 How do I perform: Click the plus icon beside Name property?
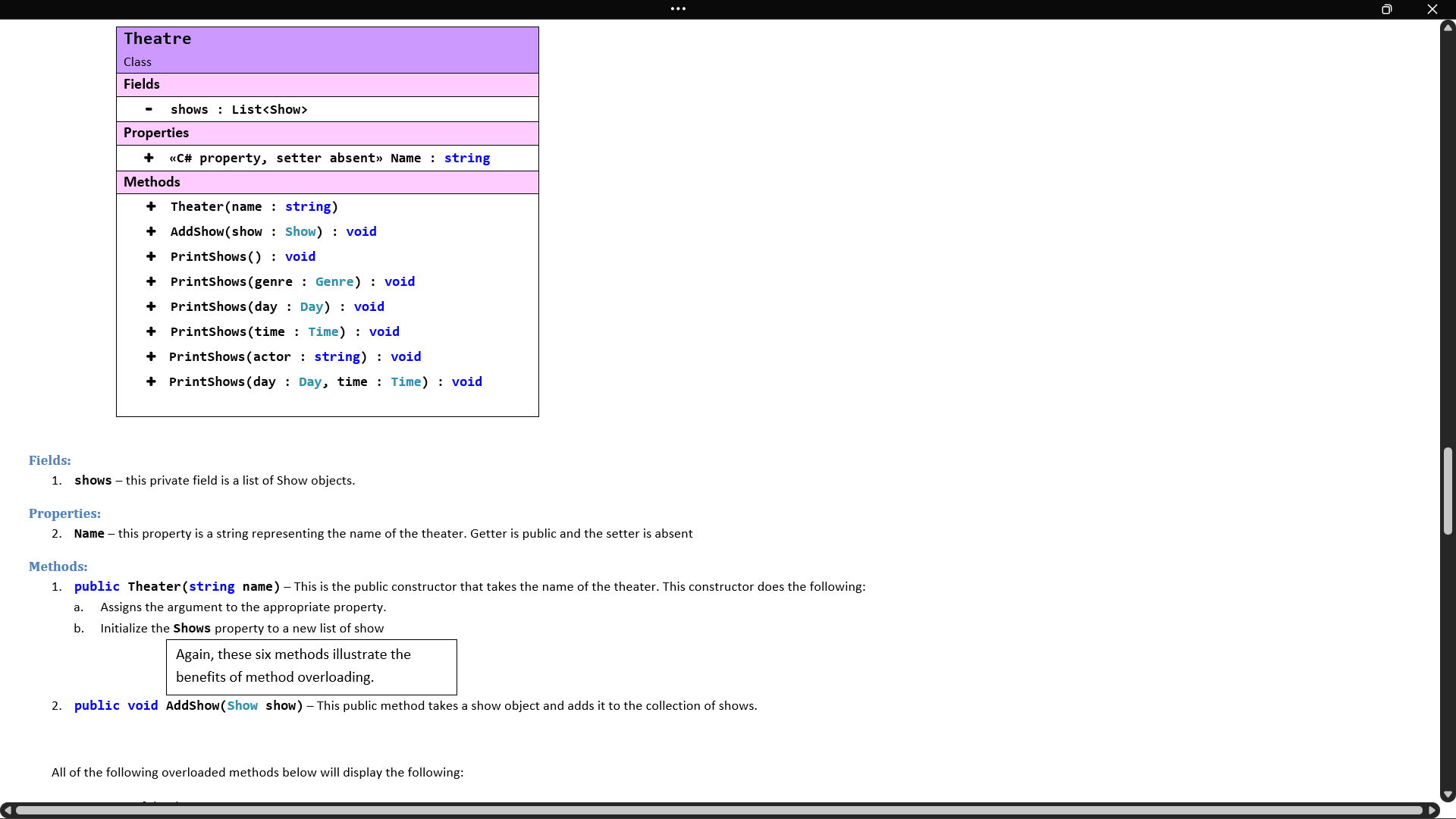pyautogui.click(x=149, y=158)
